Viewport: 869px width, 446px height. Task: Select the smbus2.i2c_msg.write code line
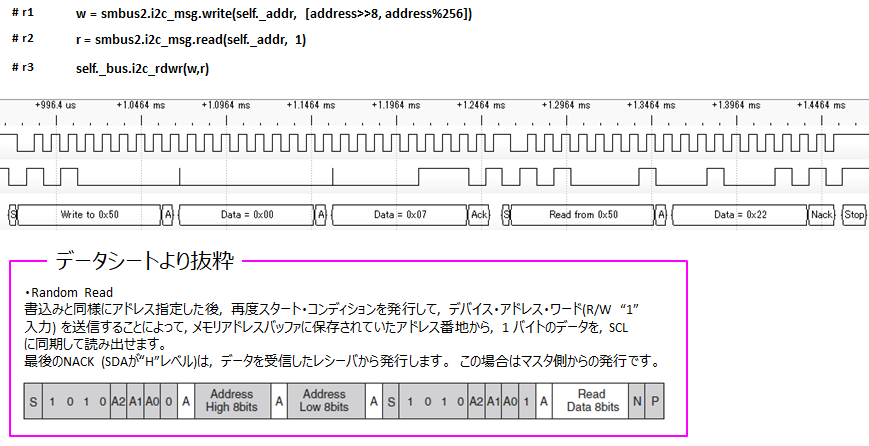[x=274, y=14]
